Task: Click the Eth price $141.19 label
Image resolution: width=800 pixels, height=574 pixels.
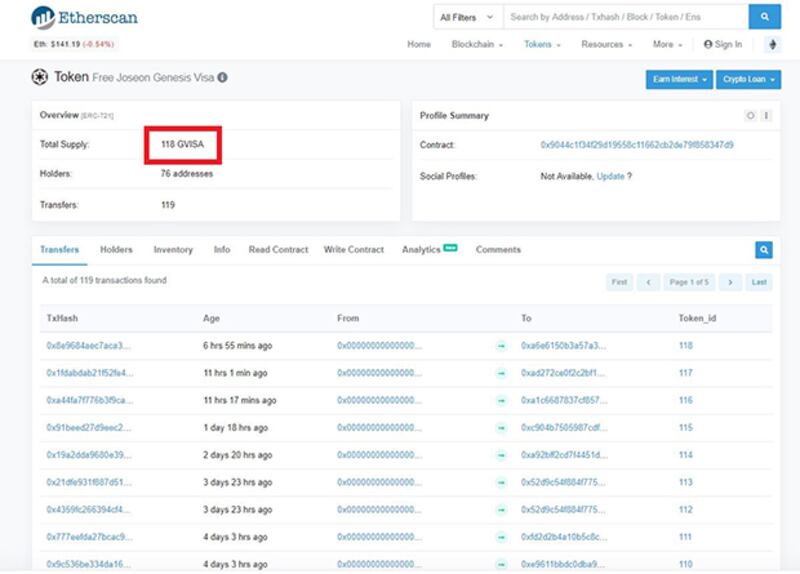Action: coord(74,44)
